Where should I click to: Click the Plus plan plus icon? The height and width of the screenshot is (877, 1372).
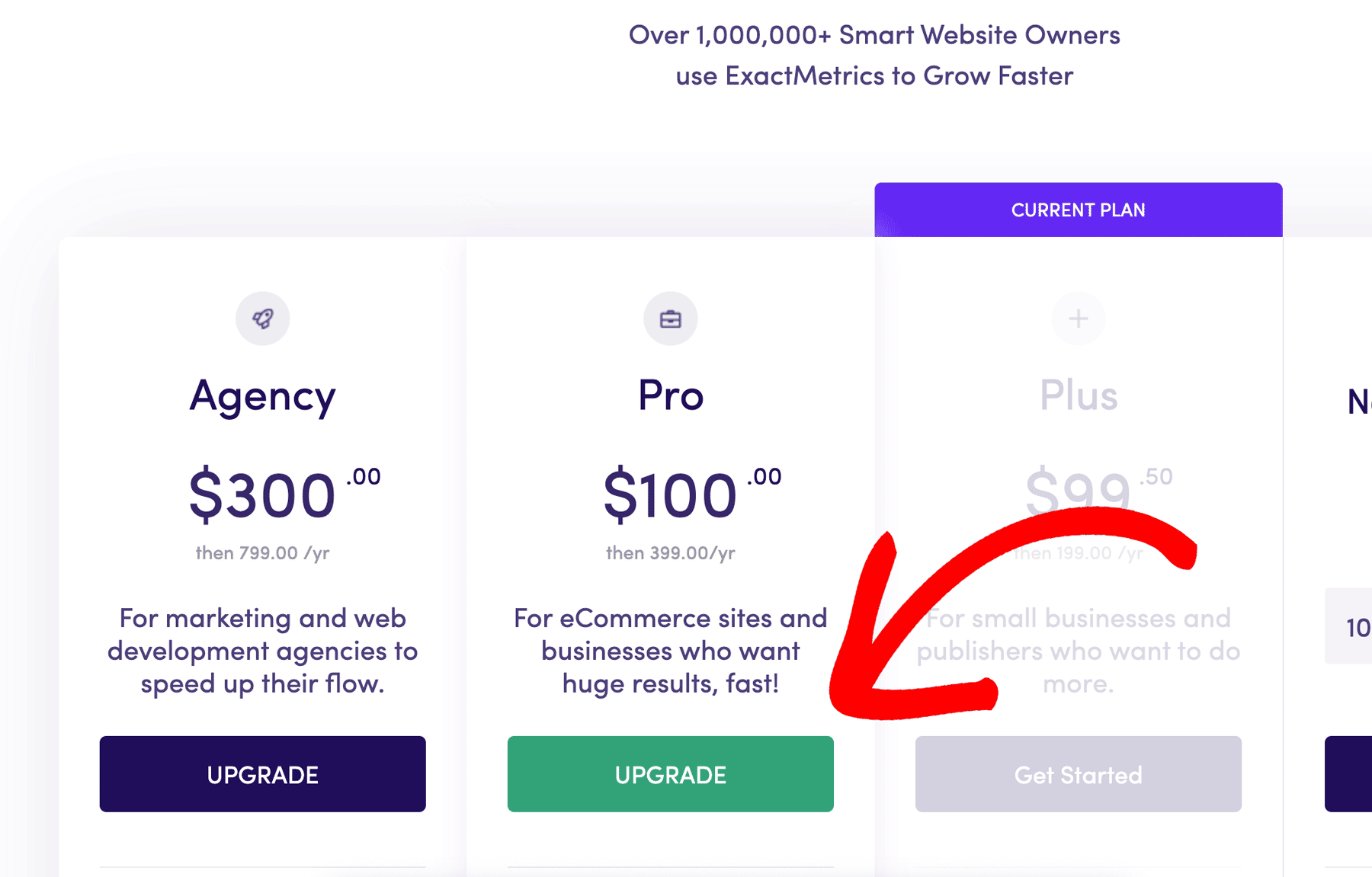[x=1078, y=318]
